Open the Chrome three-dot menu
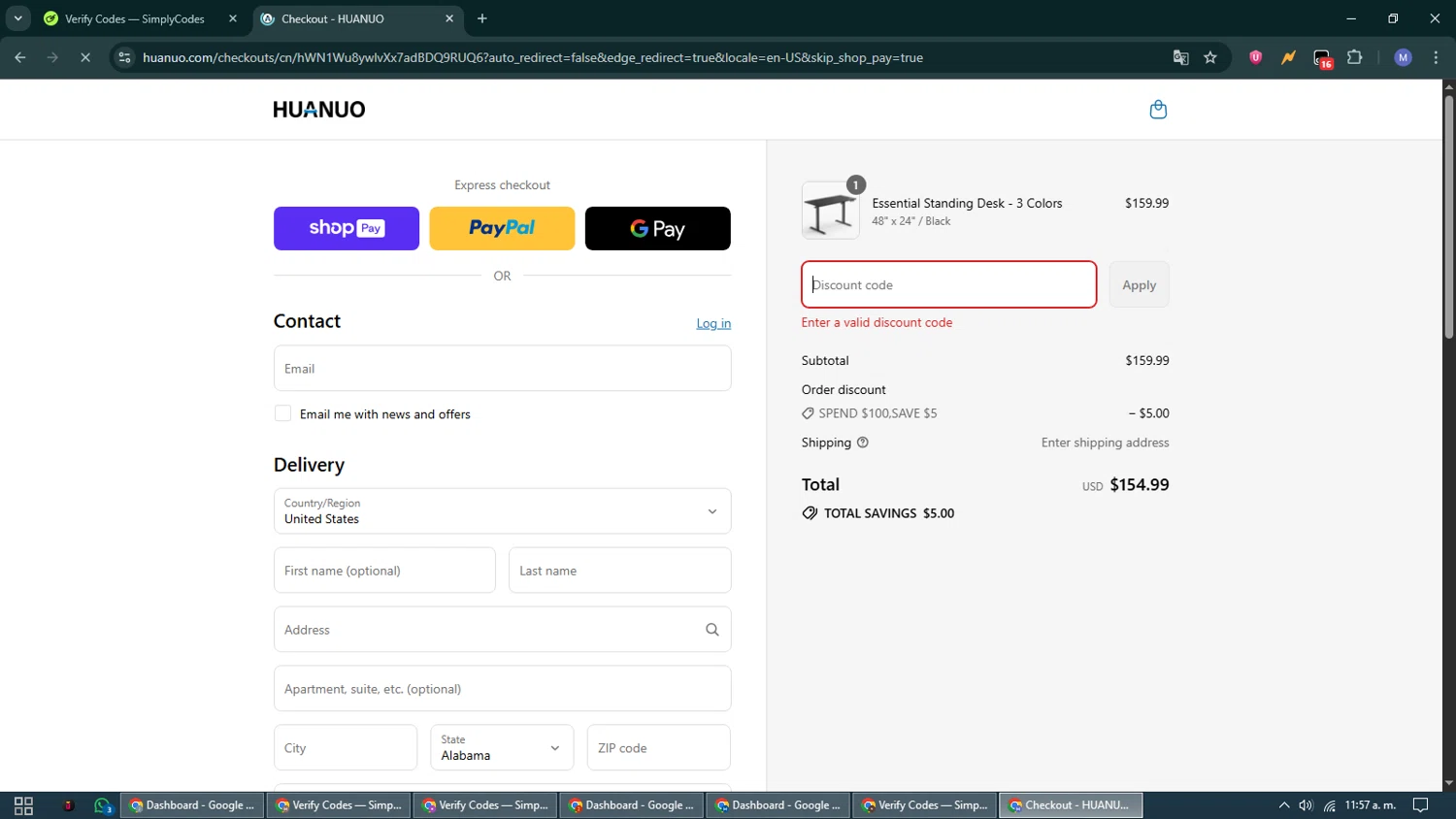This screenshot has height=819, width=1456. click(1436, 57)
